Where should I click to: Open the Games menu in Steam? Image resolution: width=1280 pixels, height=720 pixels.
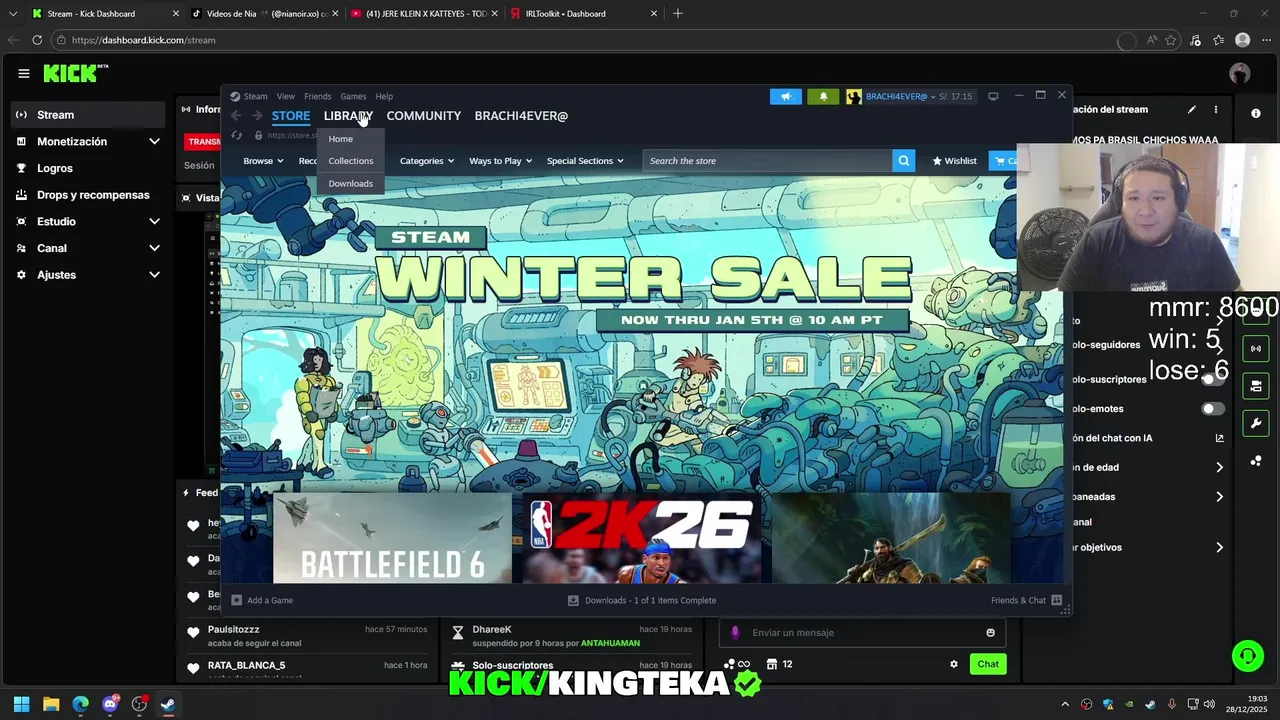pyautogui.click(x=353, y=97)
